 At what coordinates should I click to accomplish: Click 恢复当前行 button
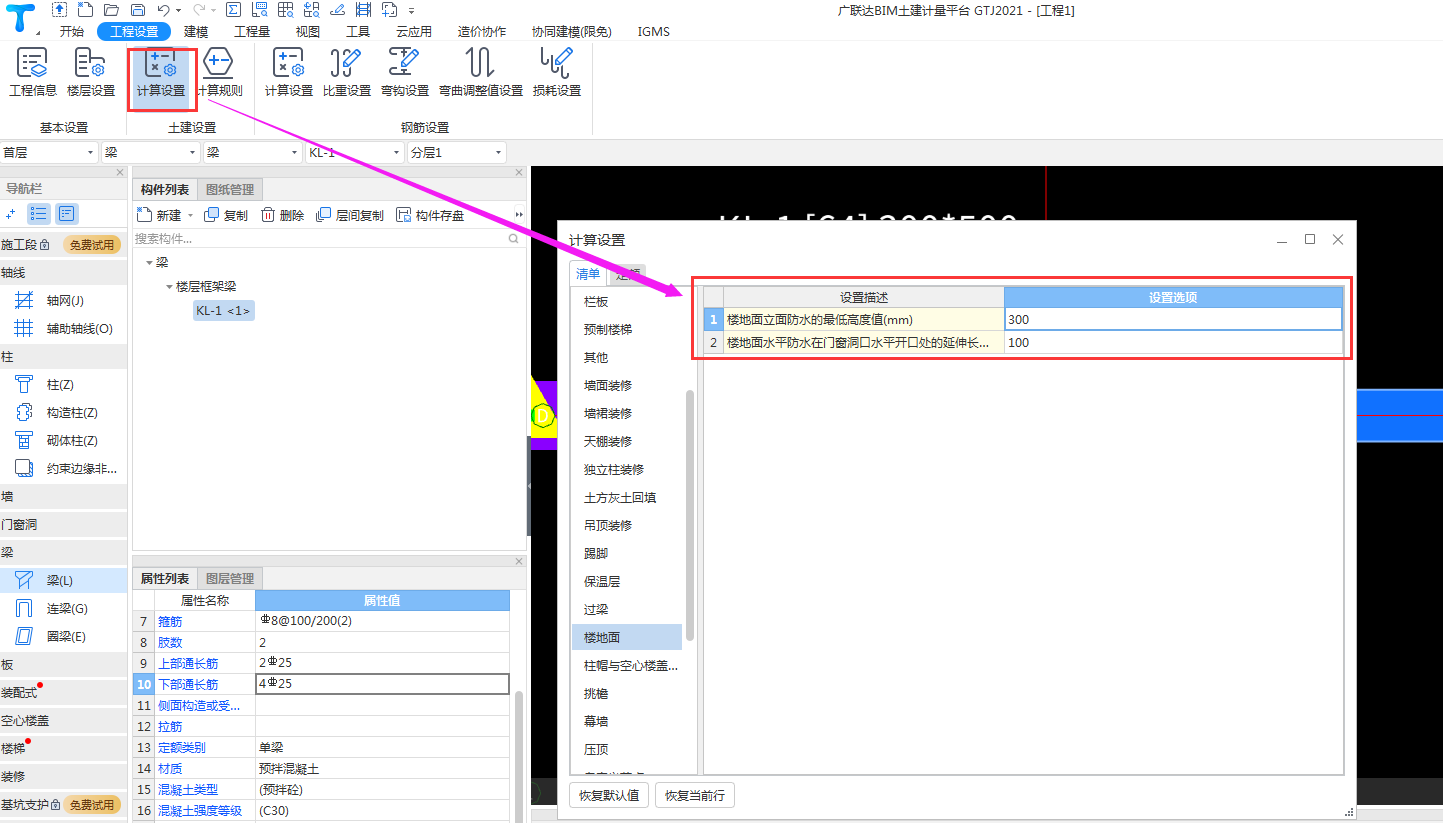tap(695, 796)
